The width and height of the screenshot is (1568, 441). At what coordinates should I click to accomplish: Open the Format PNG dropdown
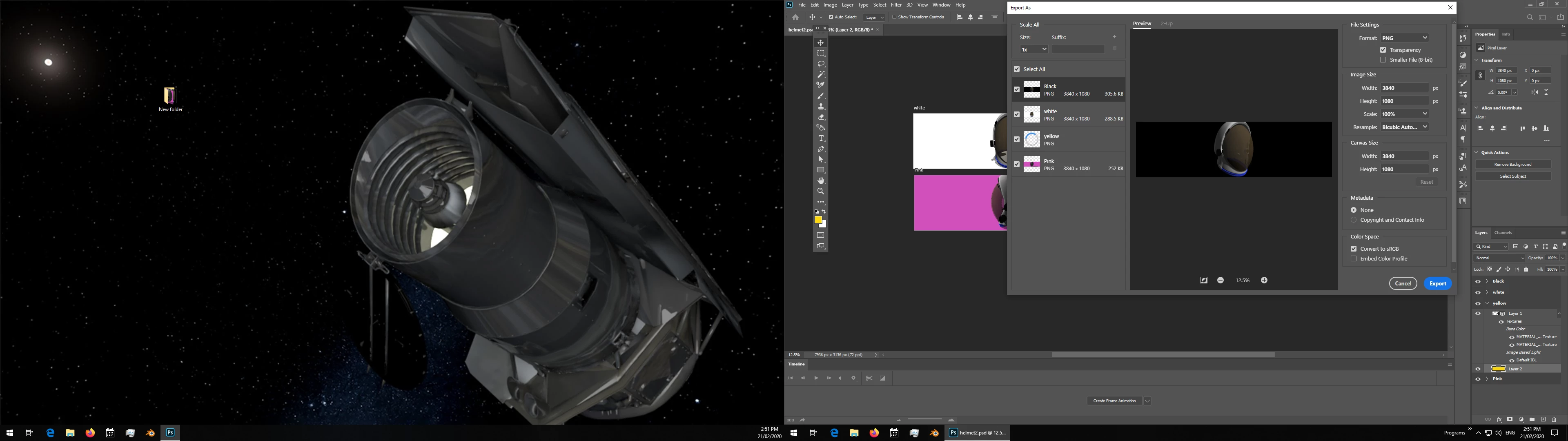[x=1404, y=38]
